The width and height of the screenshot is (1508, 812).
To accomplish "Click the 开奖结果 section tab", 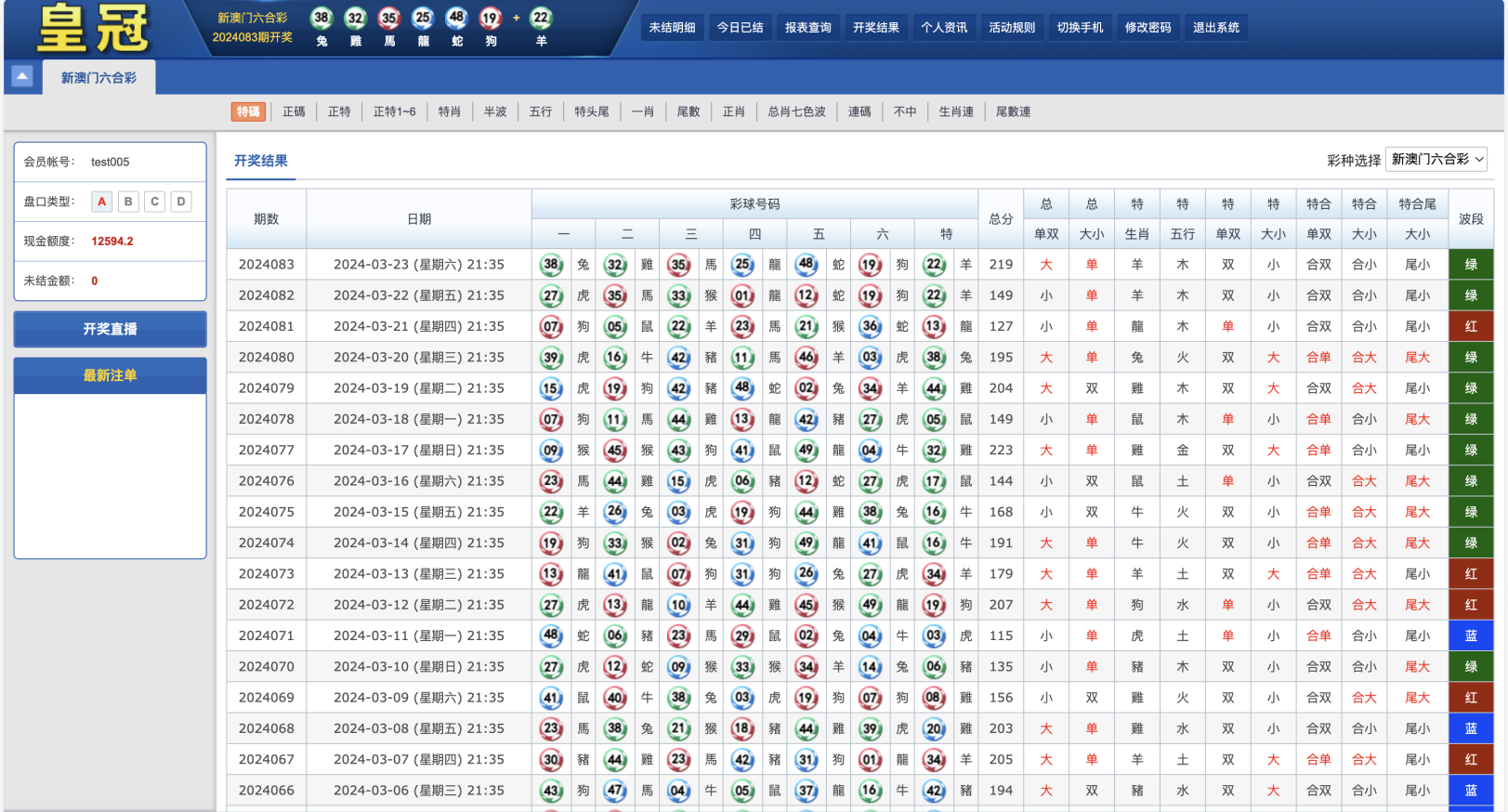I will [261, 161].
